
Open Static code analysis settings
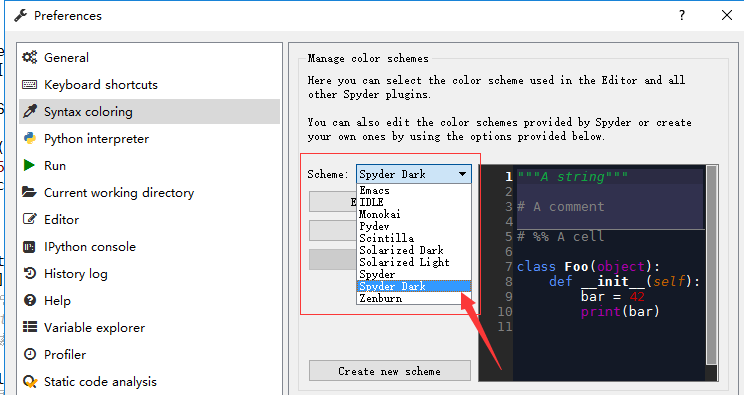pos(149,381)
